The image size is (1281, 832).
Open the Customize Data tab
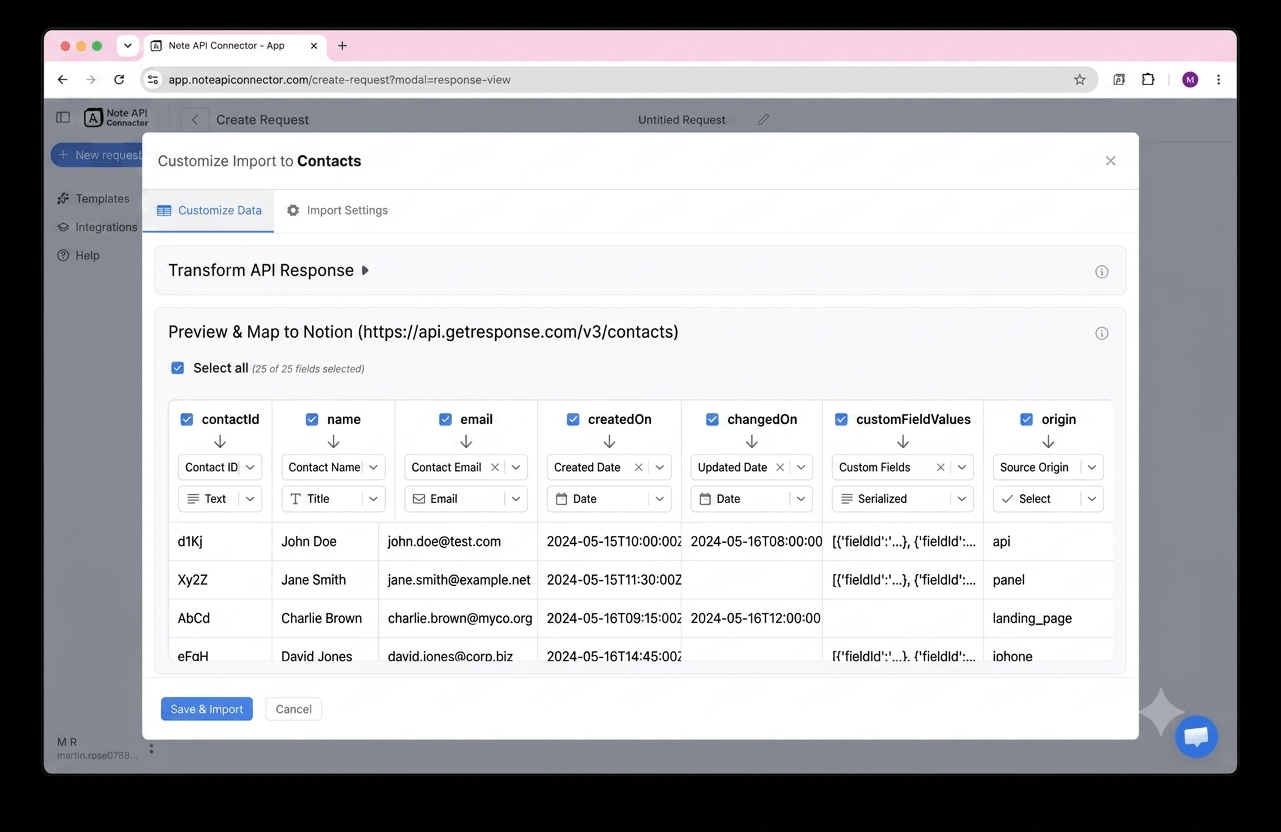pos(209,210)
